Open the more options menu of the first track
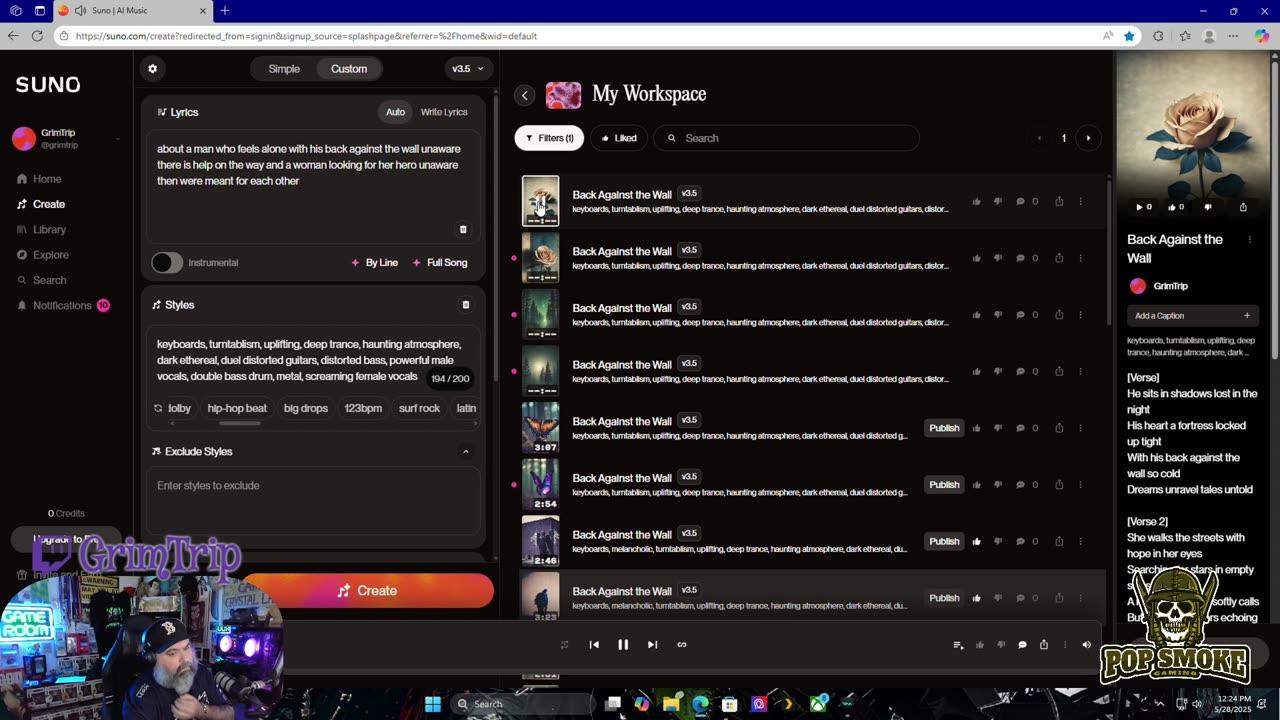This screenshot has width=1280, height=720. click(x=1080, y=201)
